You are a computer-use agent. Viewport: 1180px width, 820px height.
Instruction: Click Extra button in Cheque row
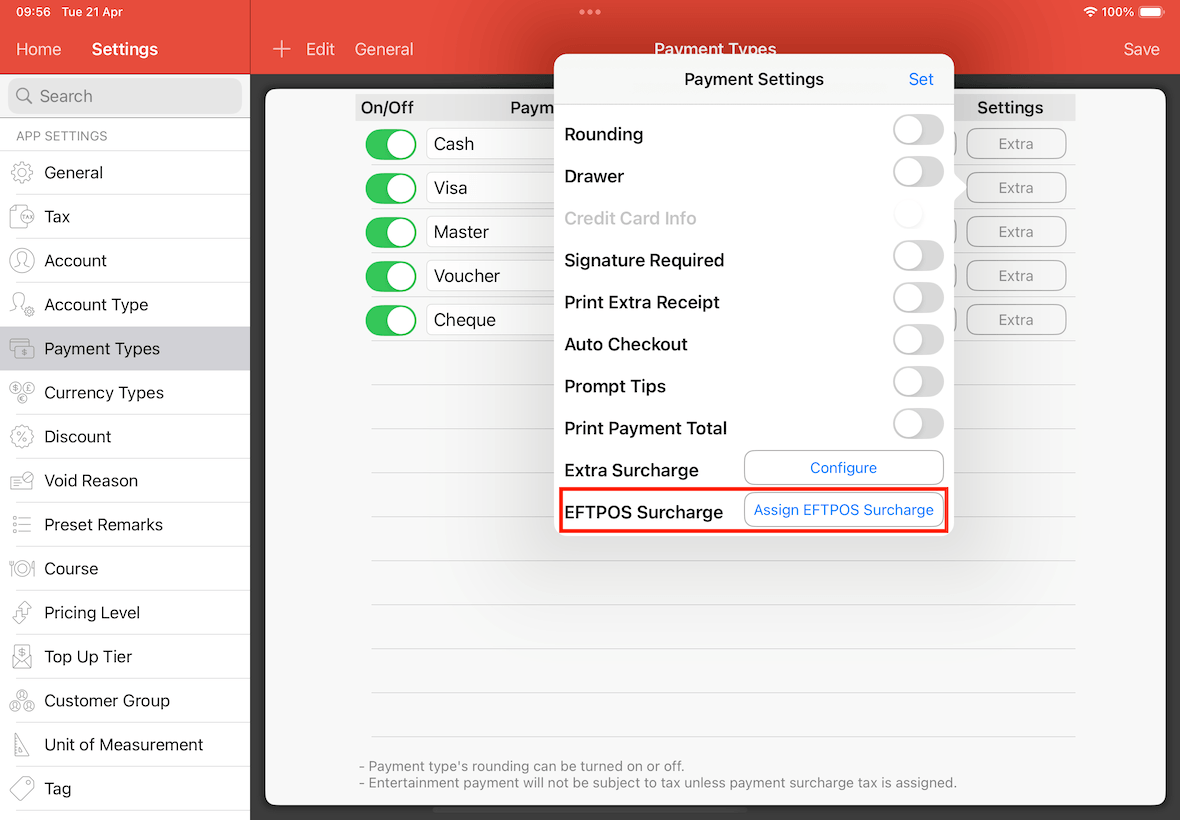[1016, 320]
